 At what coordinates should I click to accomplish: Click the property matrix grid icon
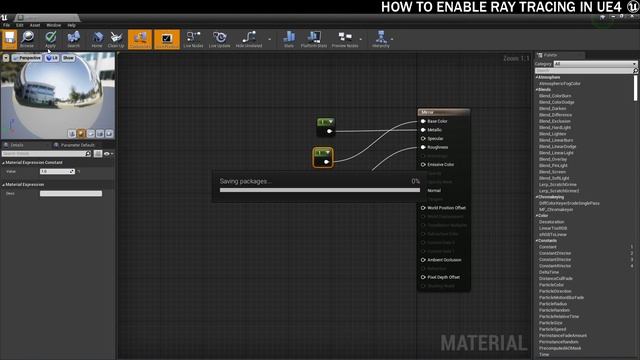98,154
